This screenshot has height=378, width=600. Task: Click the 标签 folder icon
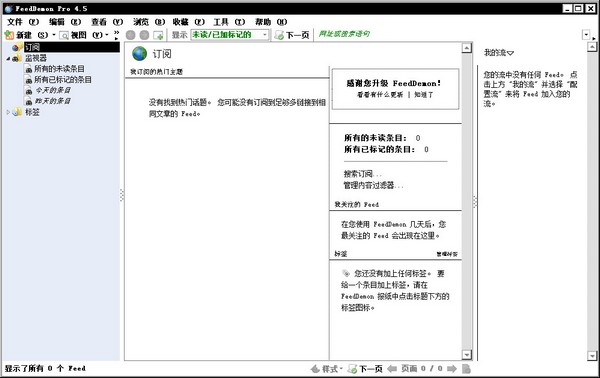17,112
